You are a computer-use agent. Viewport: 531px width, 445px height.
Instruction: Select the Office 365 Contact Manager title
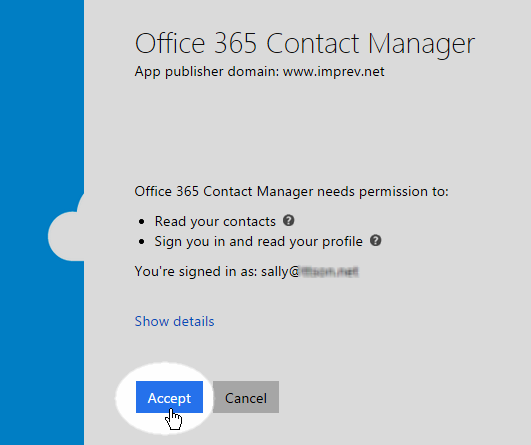coord(305,44)
